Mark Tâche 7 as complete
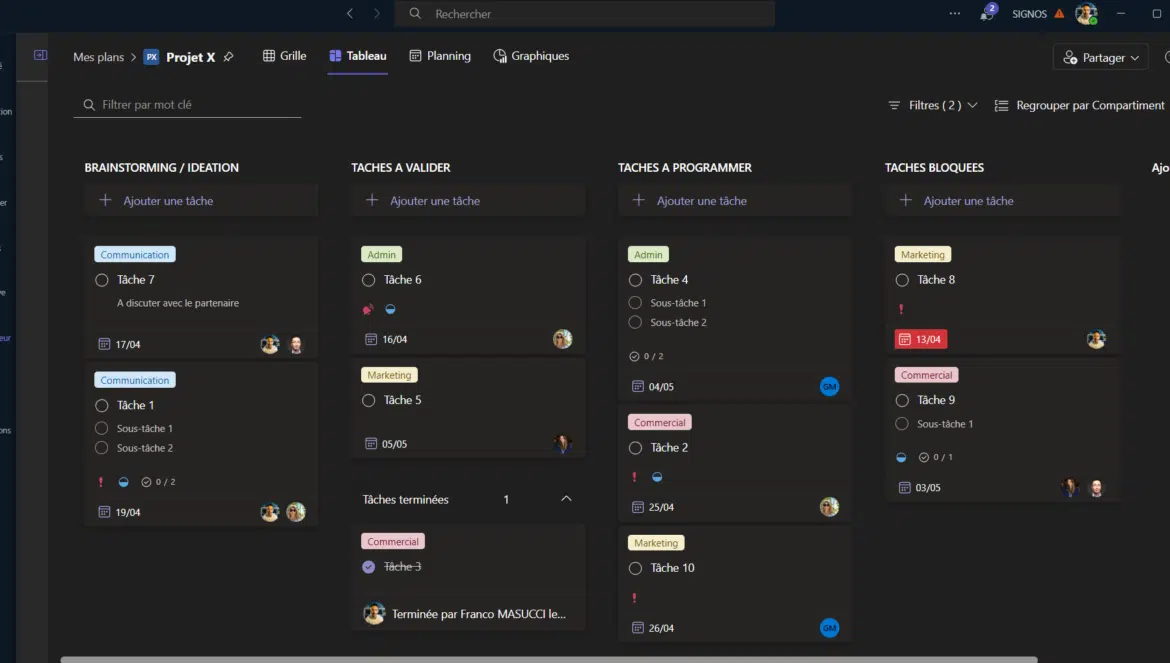Screen dimensions: 1170x663 (102, 280)
